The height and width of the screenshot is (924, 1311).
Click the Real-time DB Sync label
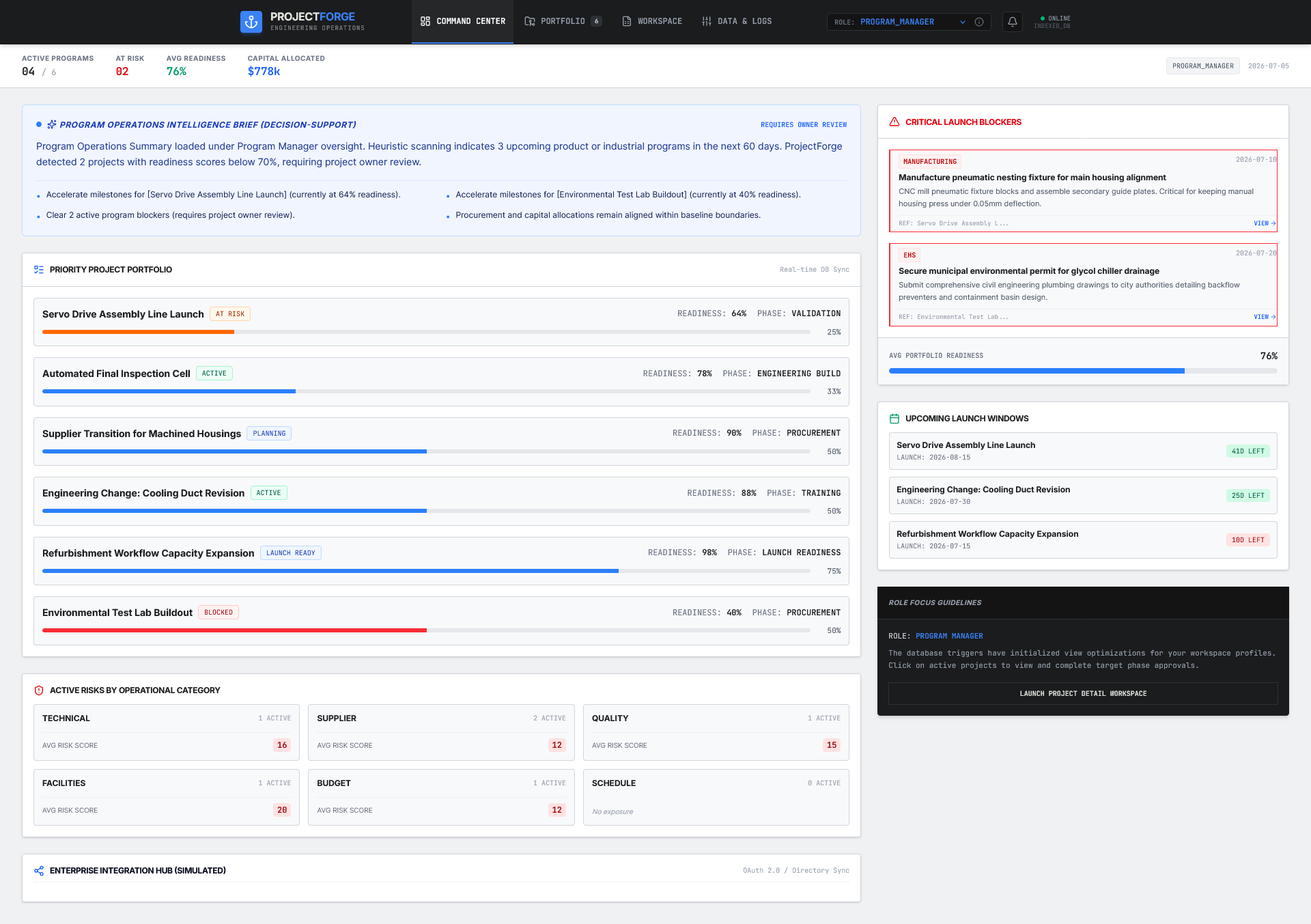(x=815, y=270)
